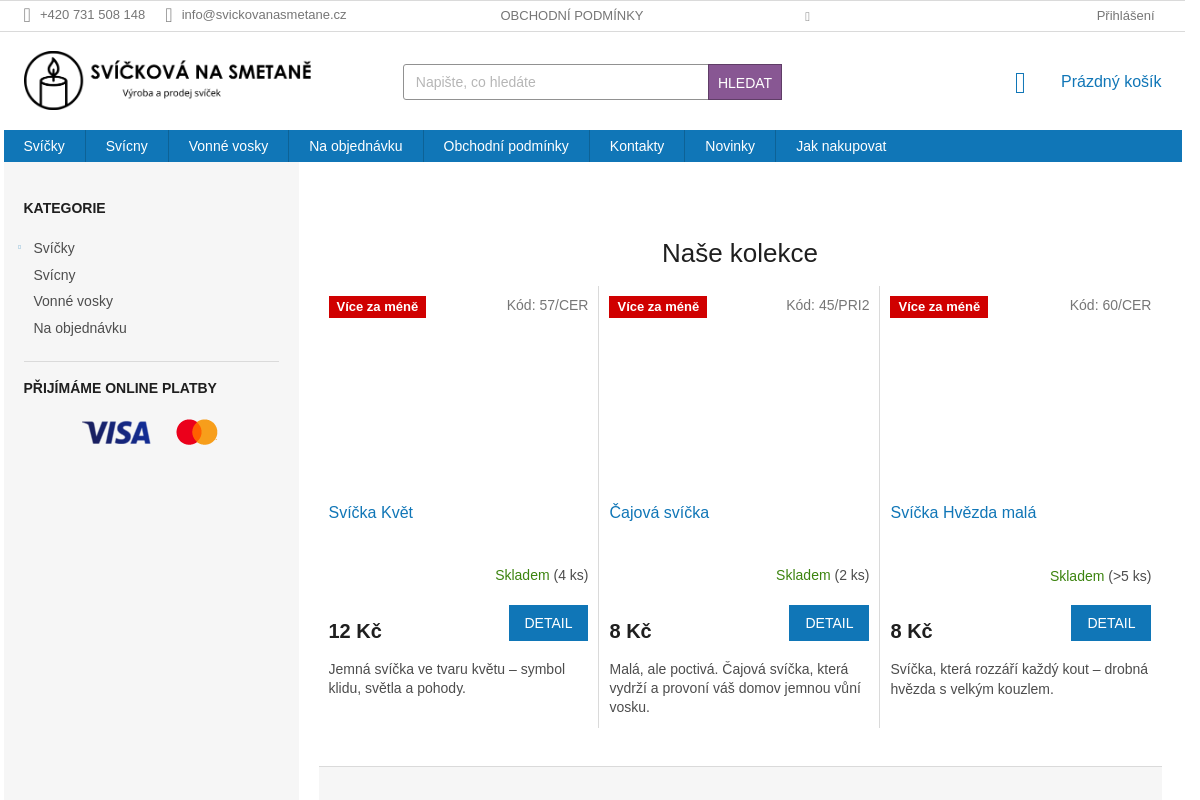Screen dimensions: 1200x800
Task: Open the Svícny tab in navigation bar
Action: coord(127,146)
